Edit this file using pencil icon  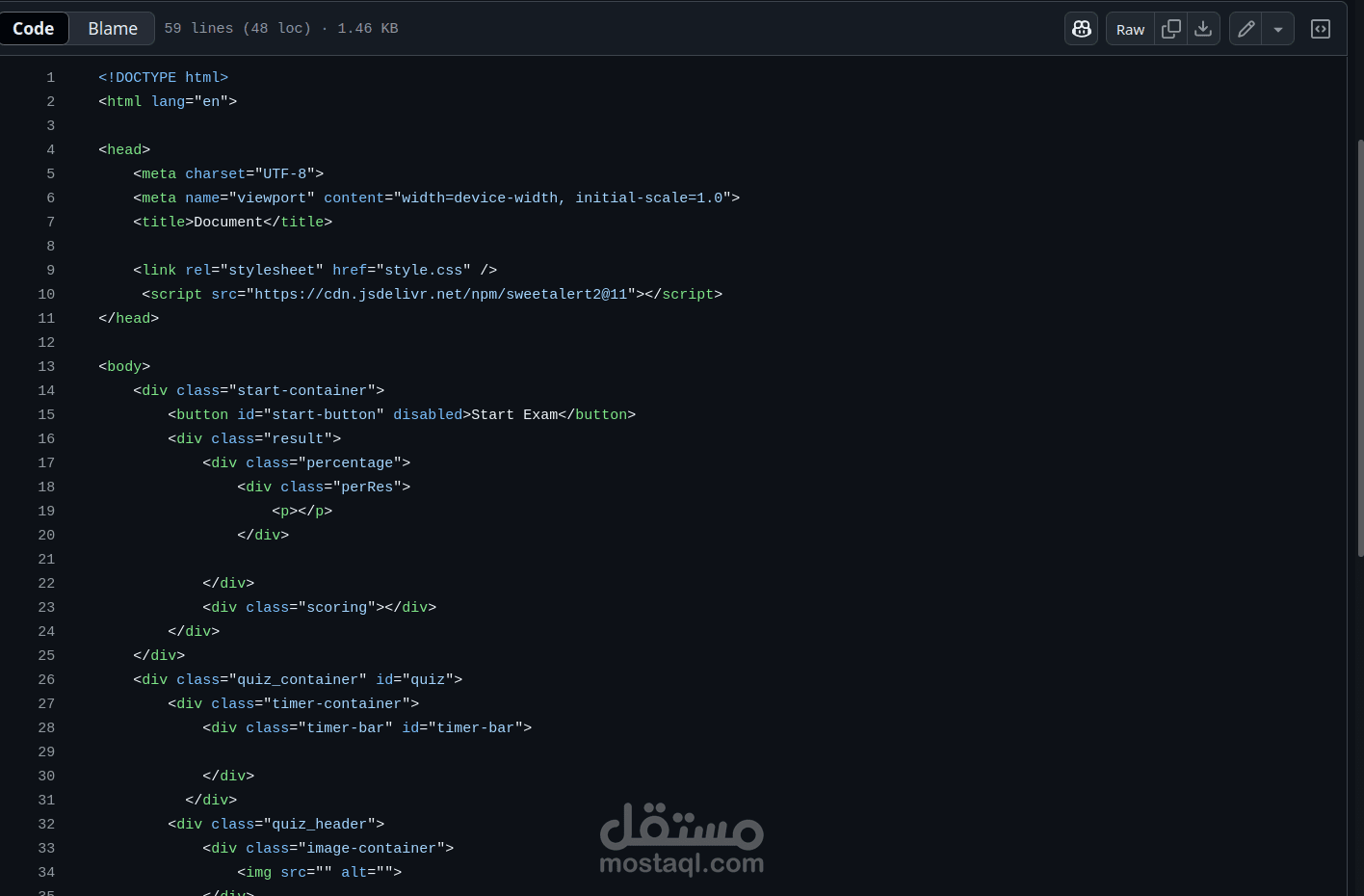tap(1246, 29)
